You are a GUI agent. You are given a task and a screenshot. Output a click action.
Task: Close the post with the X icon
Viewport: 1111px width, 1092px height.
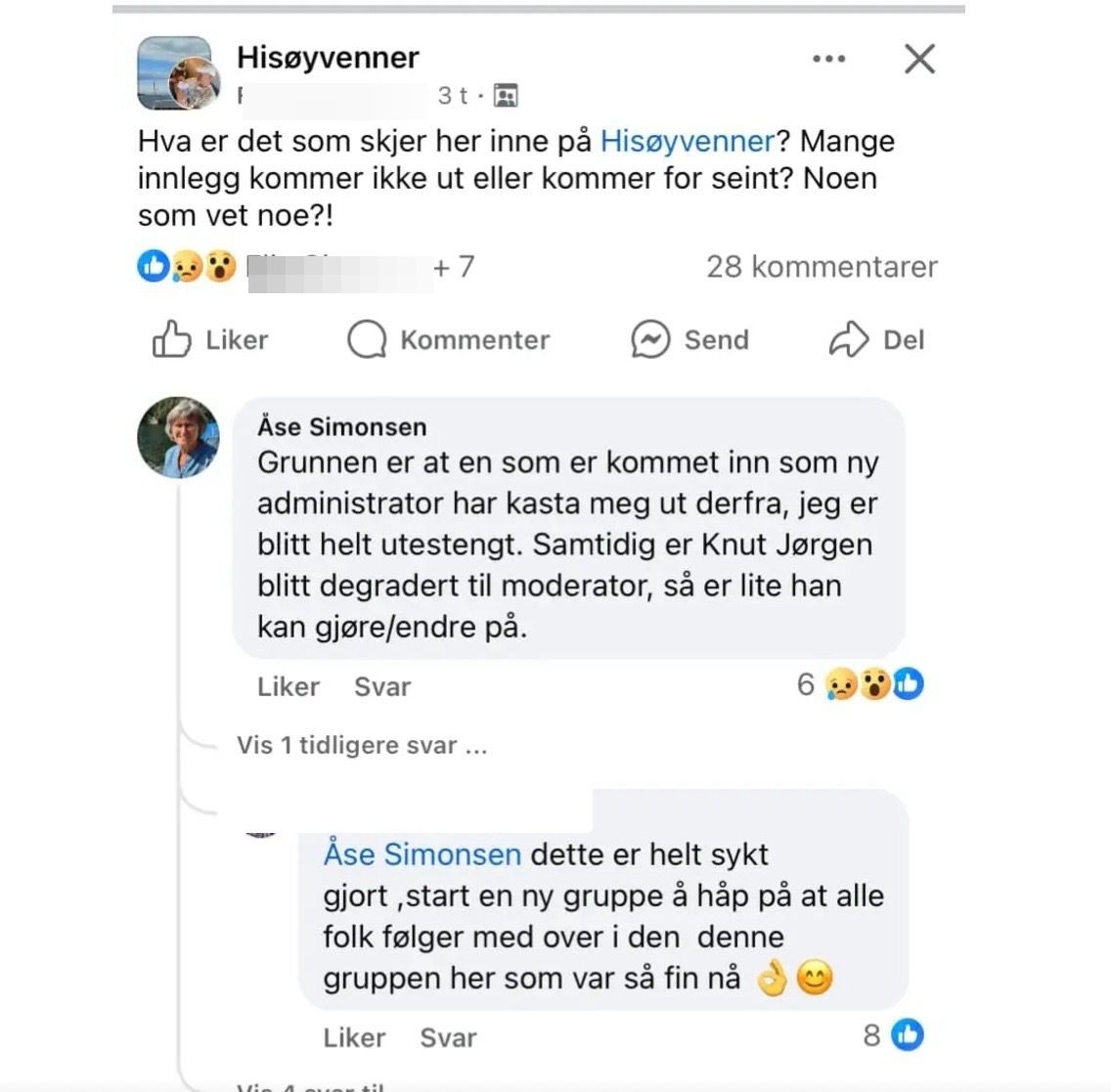919,59
